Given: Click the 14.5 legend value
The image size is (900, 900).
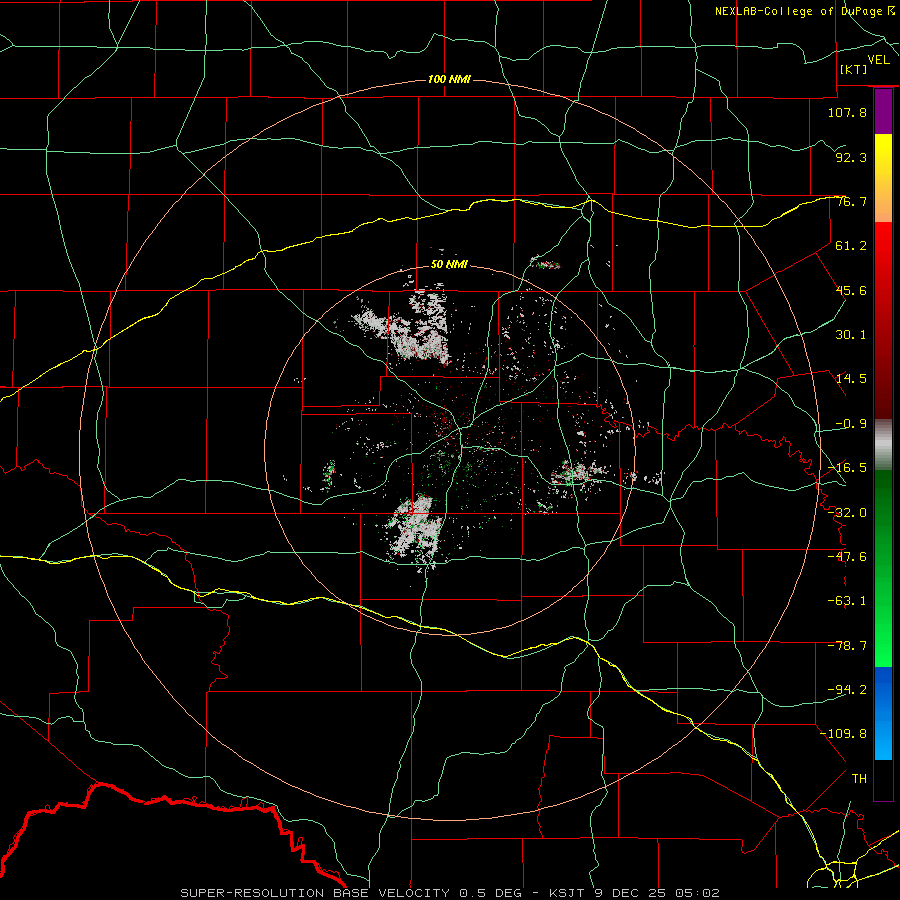Looking at the screenshot, I should pyautogui.click(x=851, y=379).
